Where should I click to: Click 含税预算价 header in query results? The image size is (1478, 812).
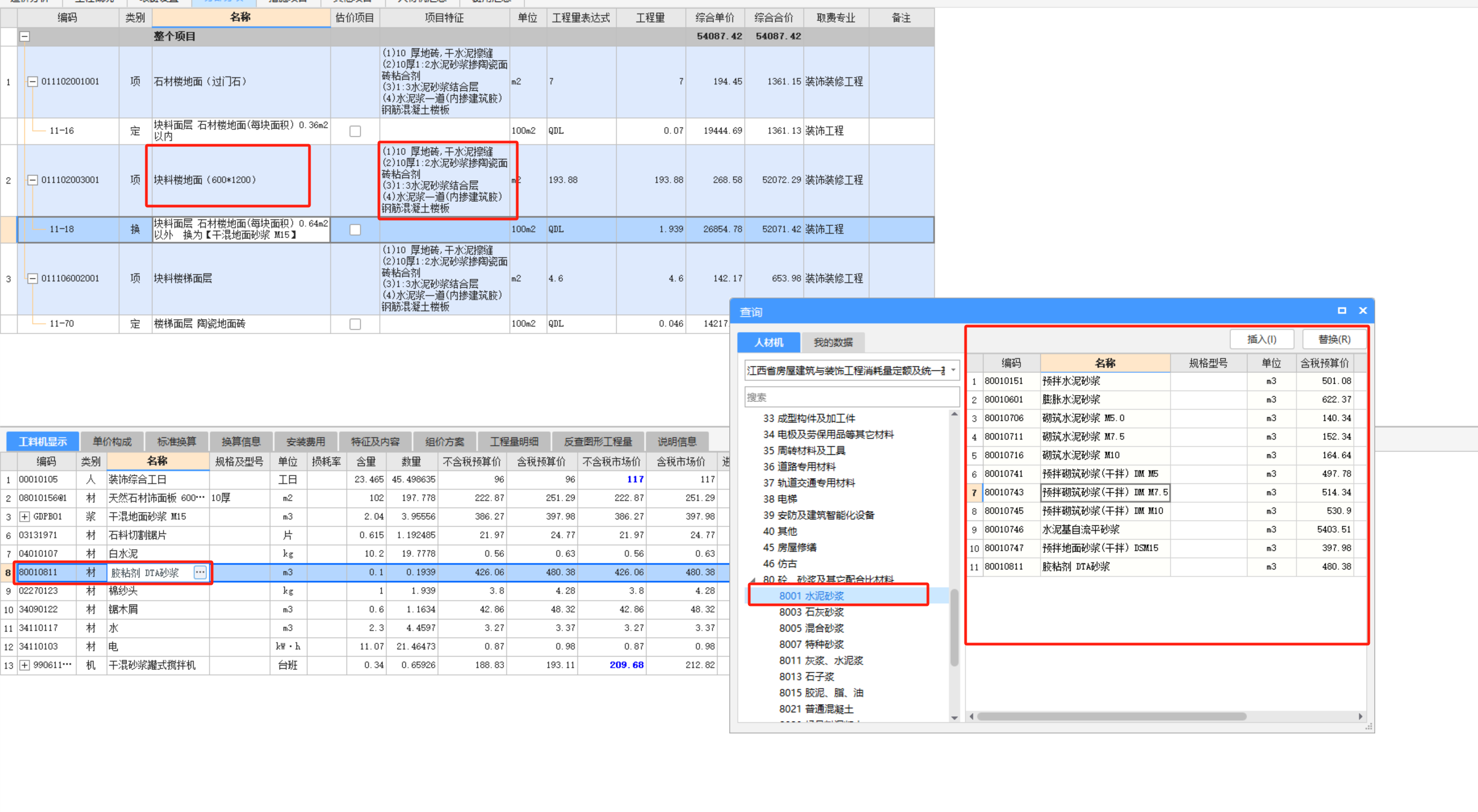tap(1324, 363)
